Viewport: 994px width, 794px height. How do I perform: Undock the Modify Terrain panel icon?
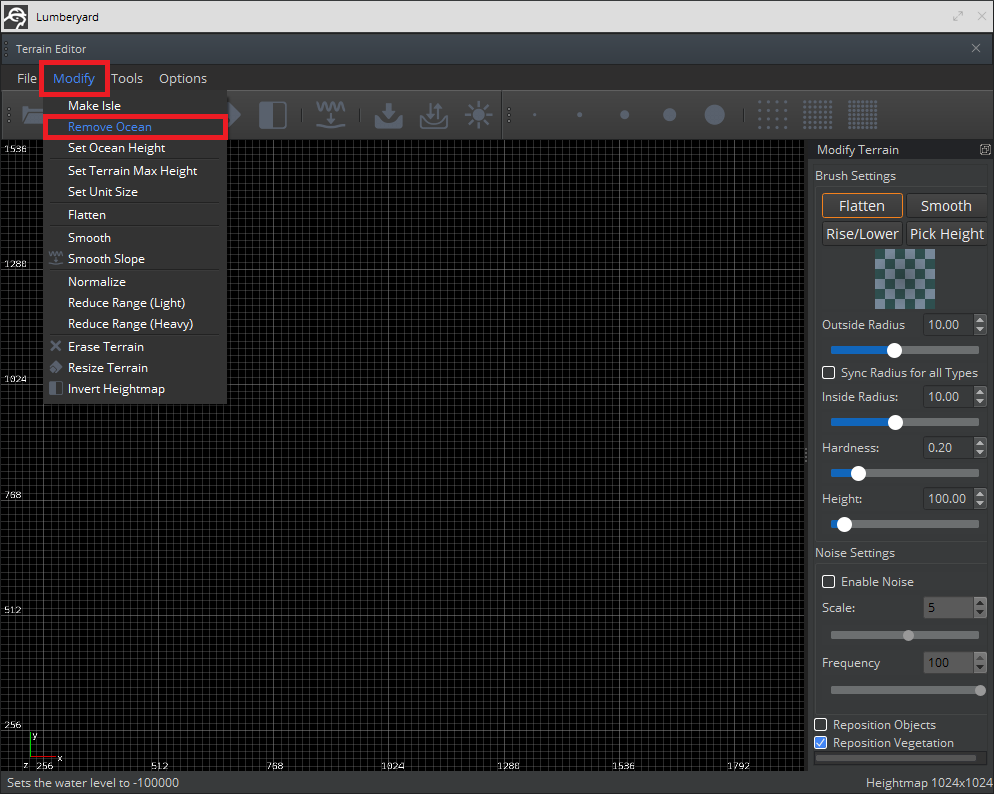[x=984, y=150]
